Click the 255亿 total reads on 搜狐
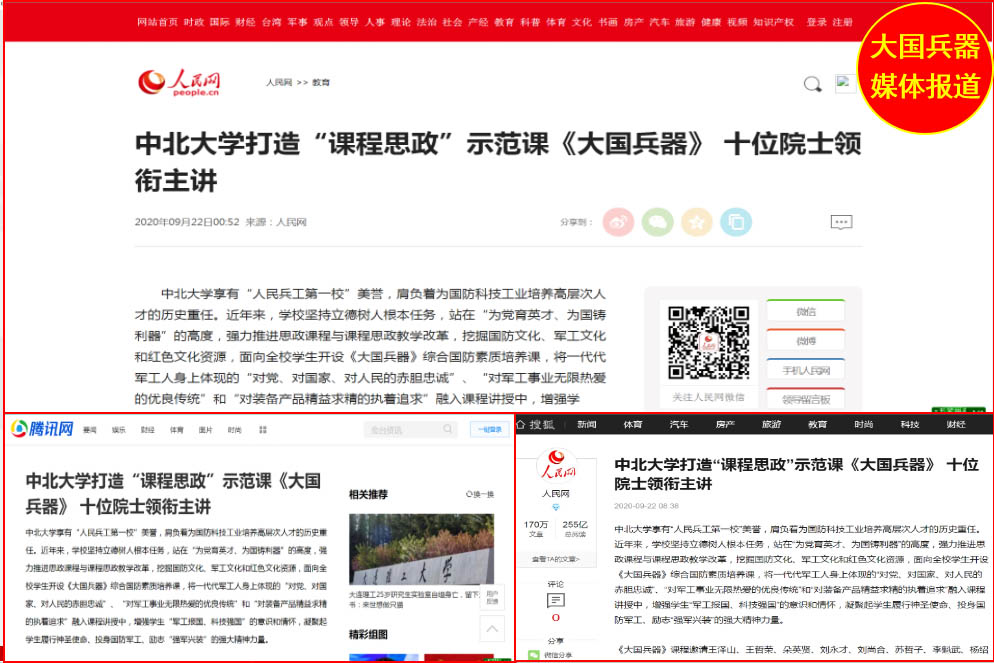Screen dimensions: 994x663 pyautogui.click(x=575, y=524)
